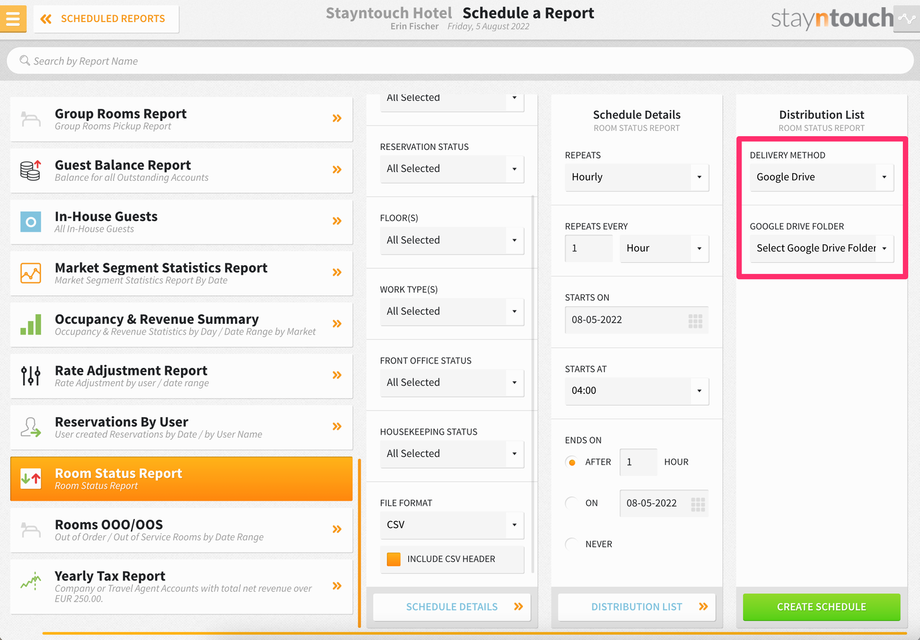
Task: Open the Front Office Status dropdown
Action: click(452, 382)
